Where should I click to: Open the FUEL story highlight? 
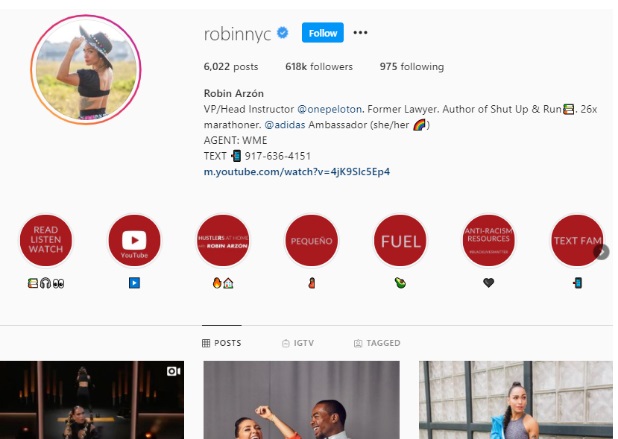[400, 240]
